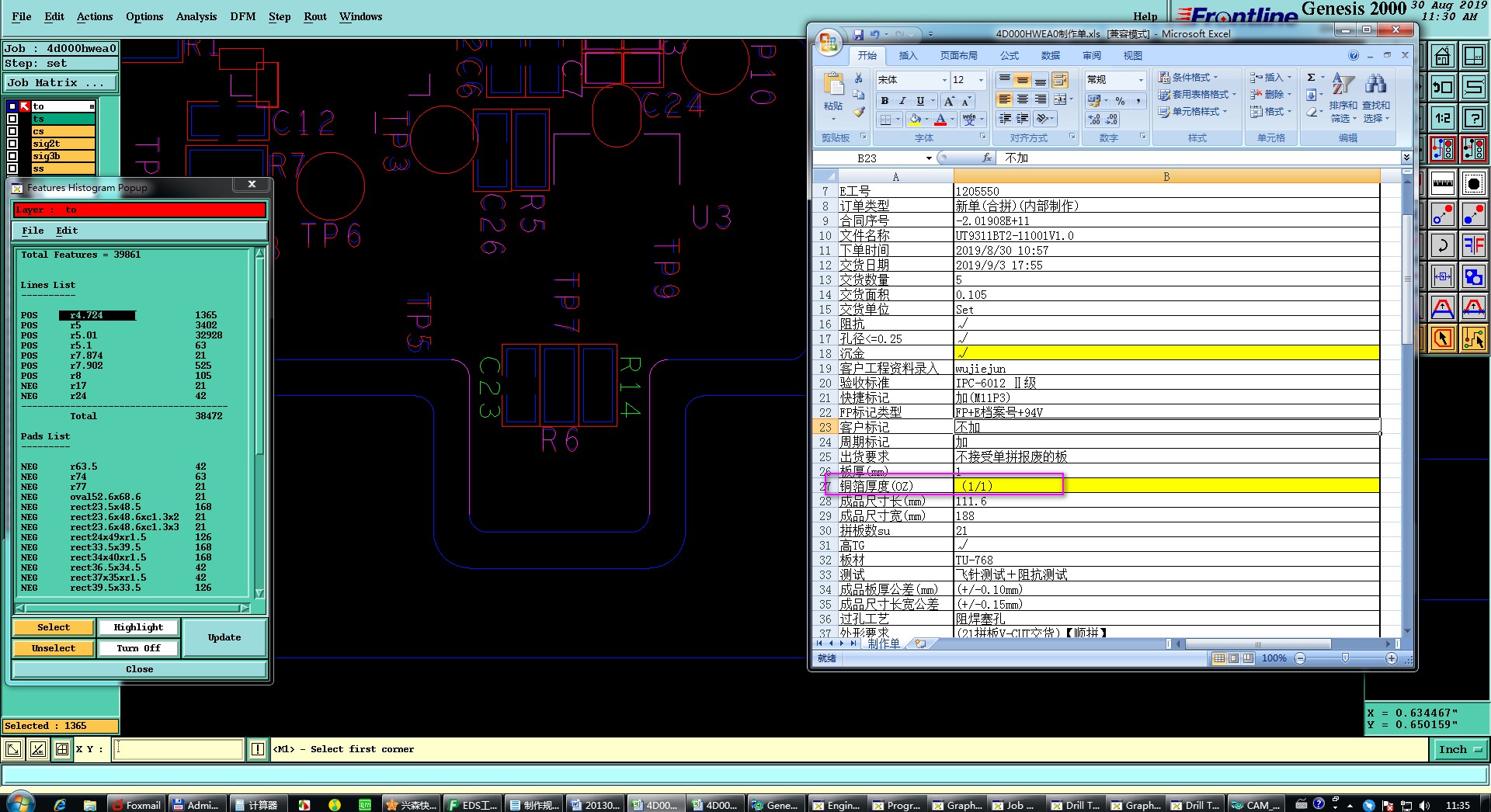The image size is (1491, 812).
Task: Click the zoom 1:2 icon
Action: click(1443, 118)
